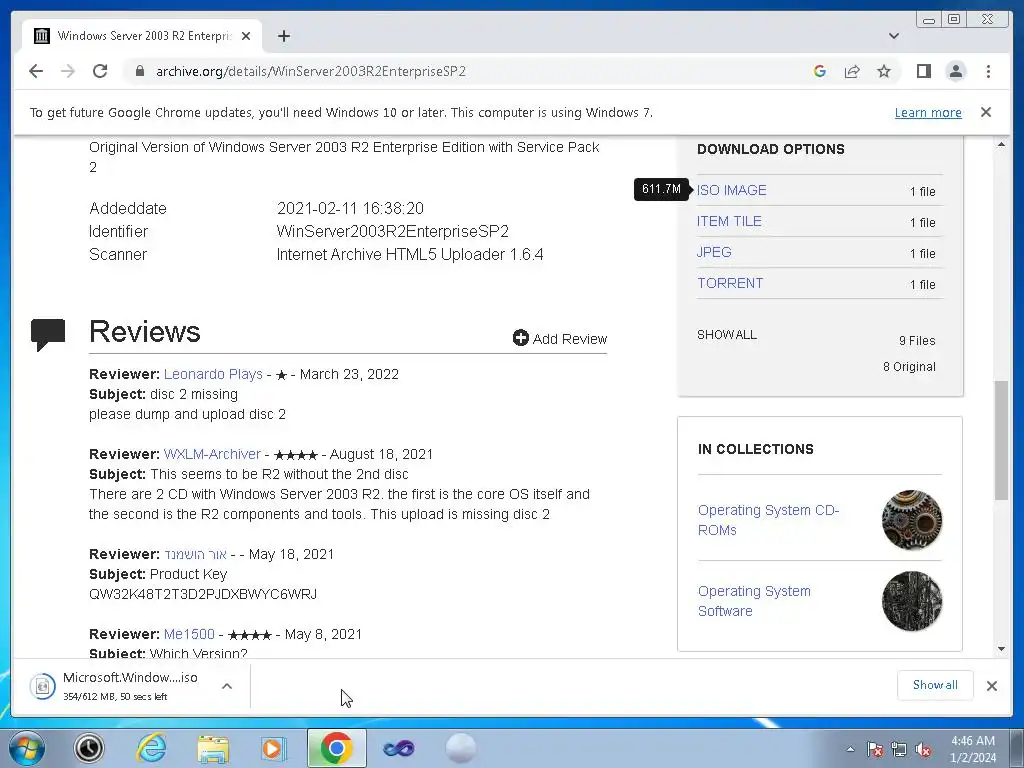The image size is (1024, 768).
Task: Expand the tab search dropdown arrow
Action: pos(893,36)
